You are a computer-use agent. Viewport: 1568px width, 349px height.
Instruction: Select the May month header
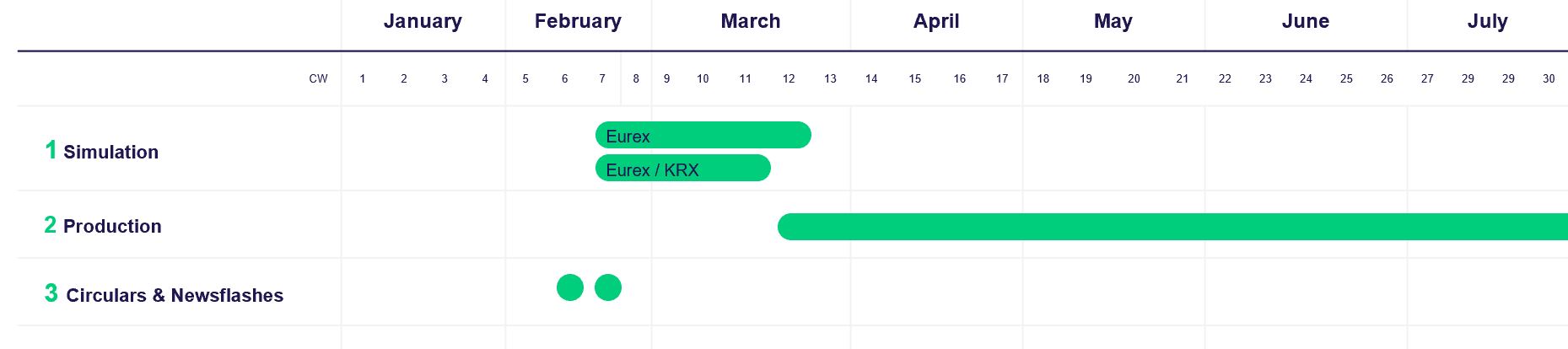[x=1113, y=22]
